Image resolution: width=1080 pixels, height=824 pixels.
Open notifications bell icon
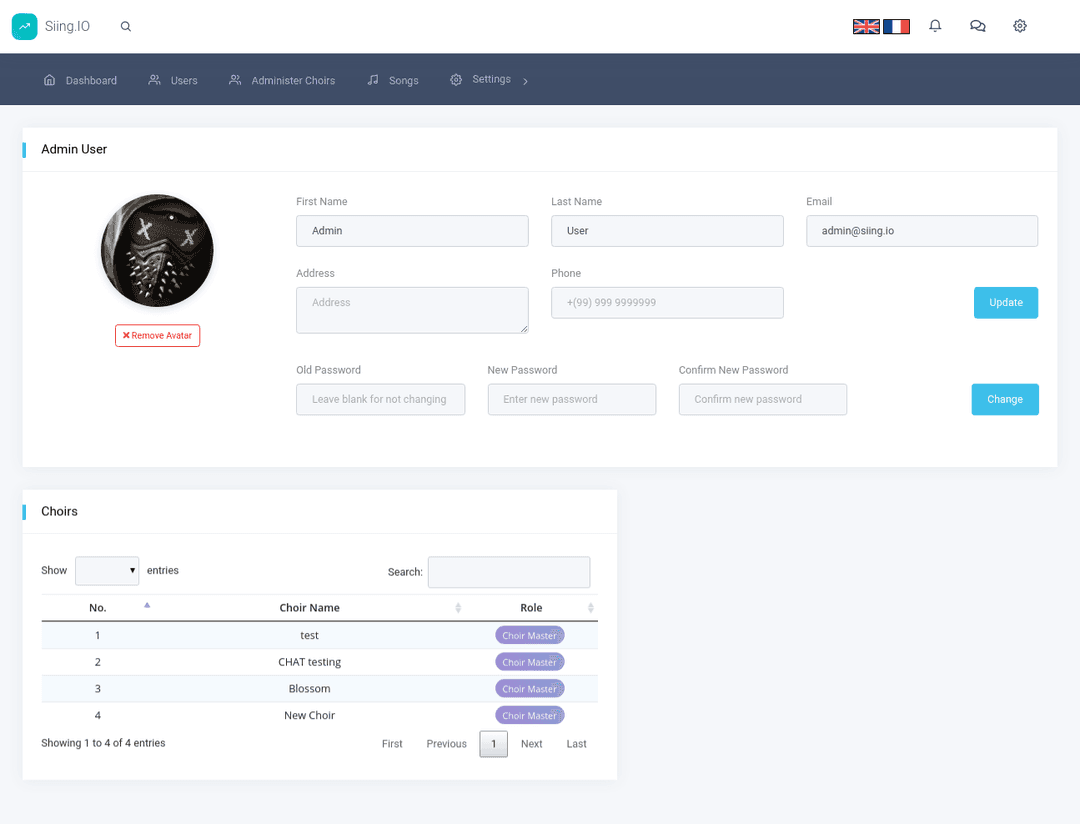[x=935, y=26]
